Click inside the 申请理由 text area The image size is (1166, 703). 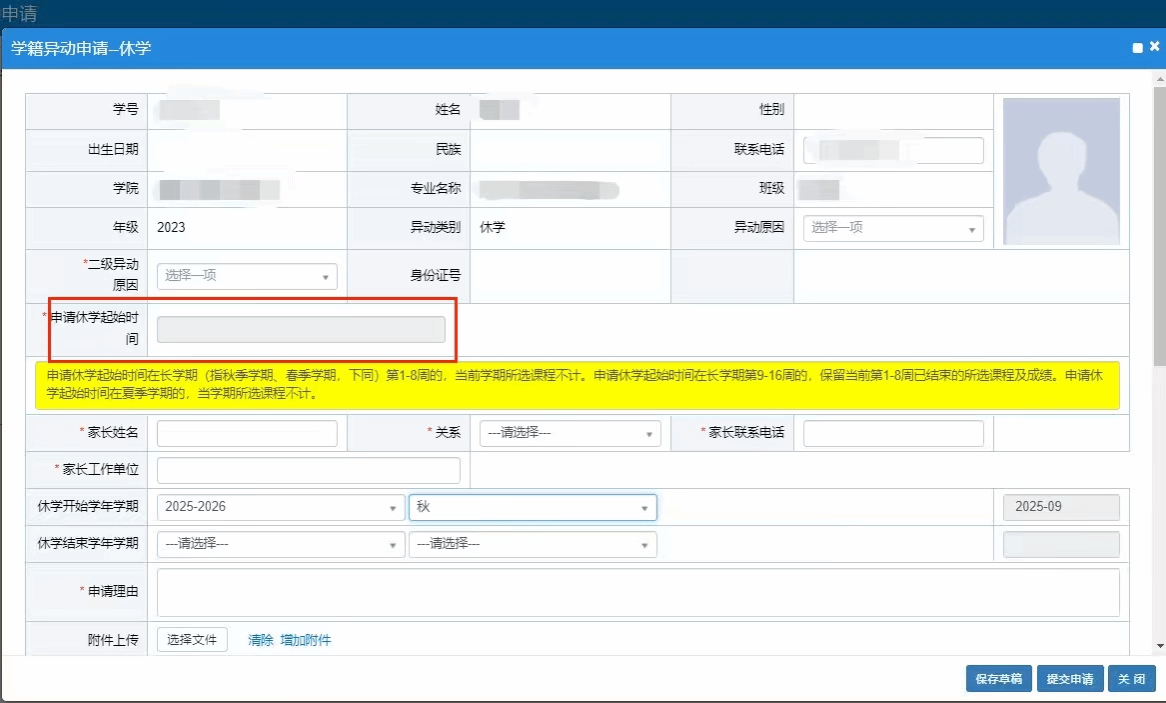[638, 592]
